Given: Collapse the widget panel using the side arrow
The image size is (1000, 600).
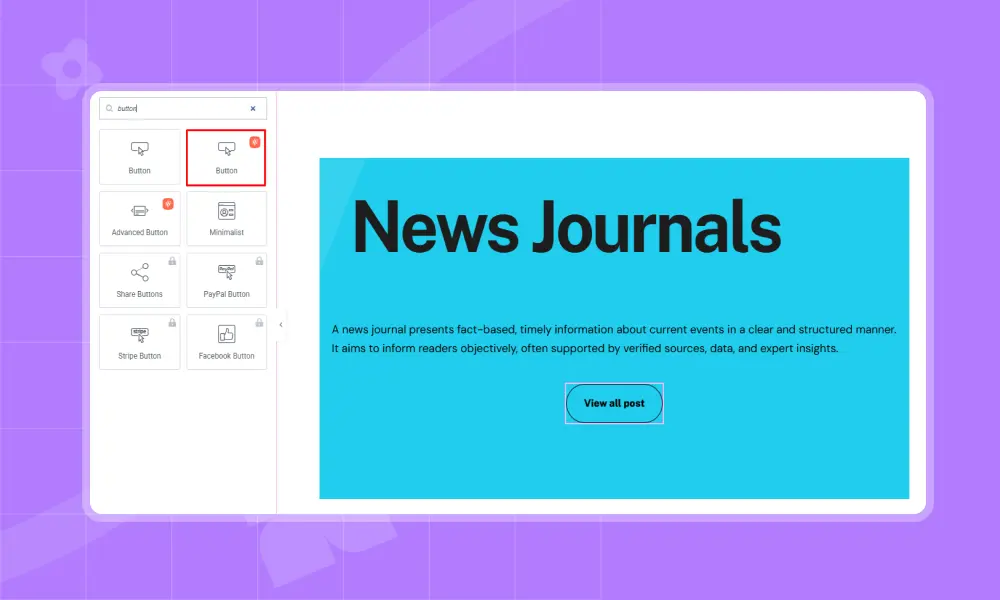Looking at the screenshot, I should pos(281,324).
